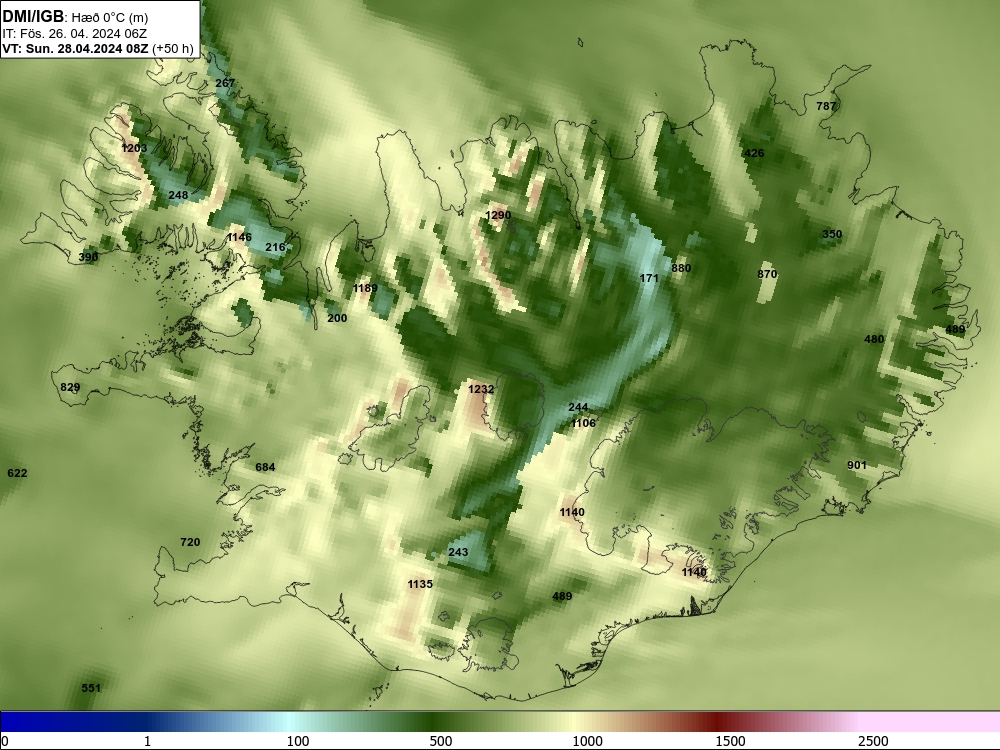Click the map value 1146
This screenshot has height=750, width=1000.
239,237
